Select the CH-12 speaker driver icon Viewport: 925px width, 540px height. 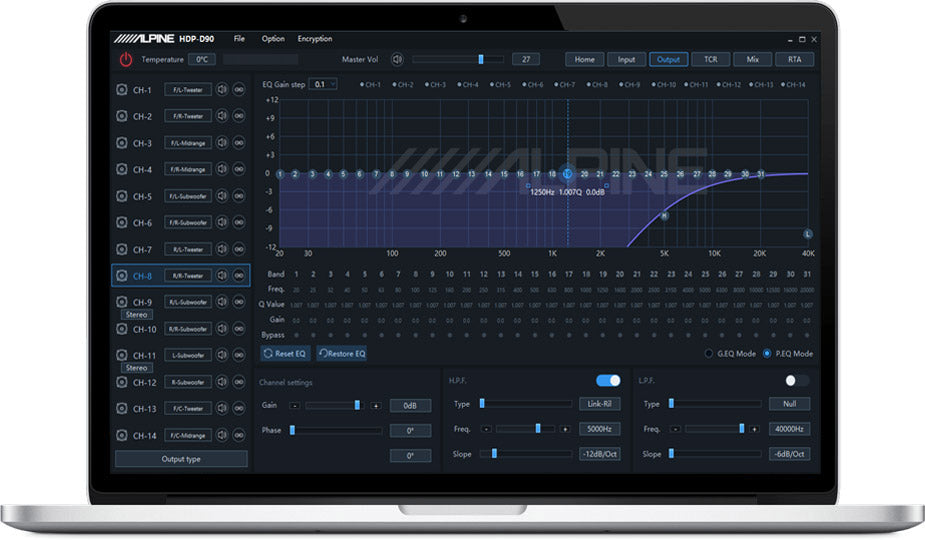[122, 382]
